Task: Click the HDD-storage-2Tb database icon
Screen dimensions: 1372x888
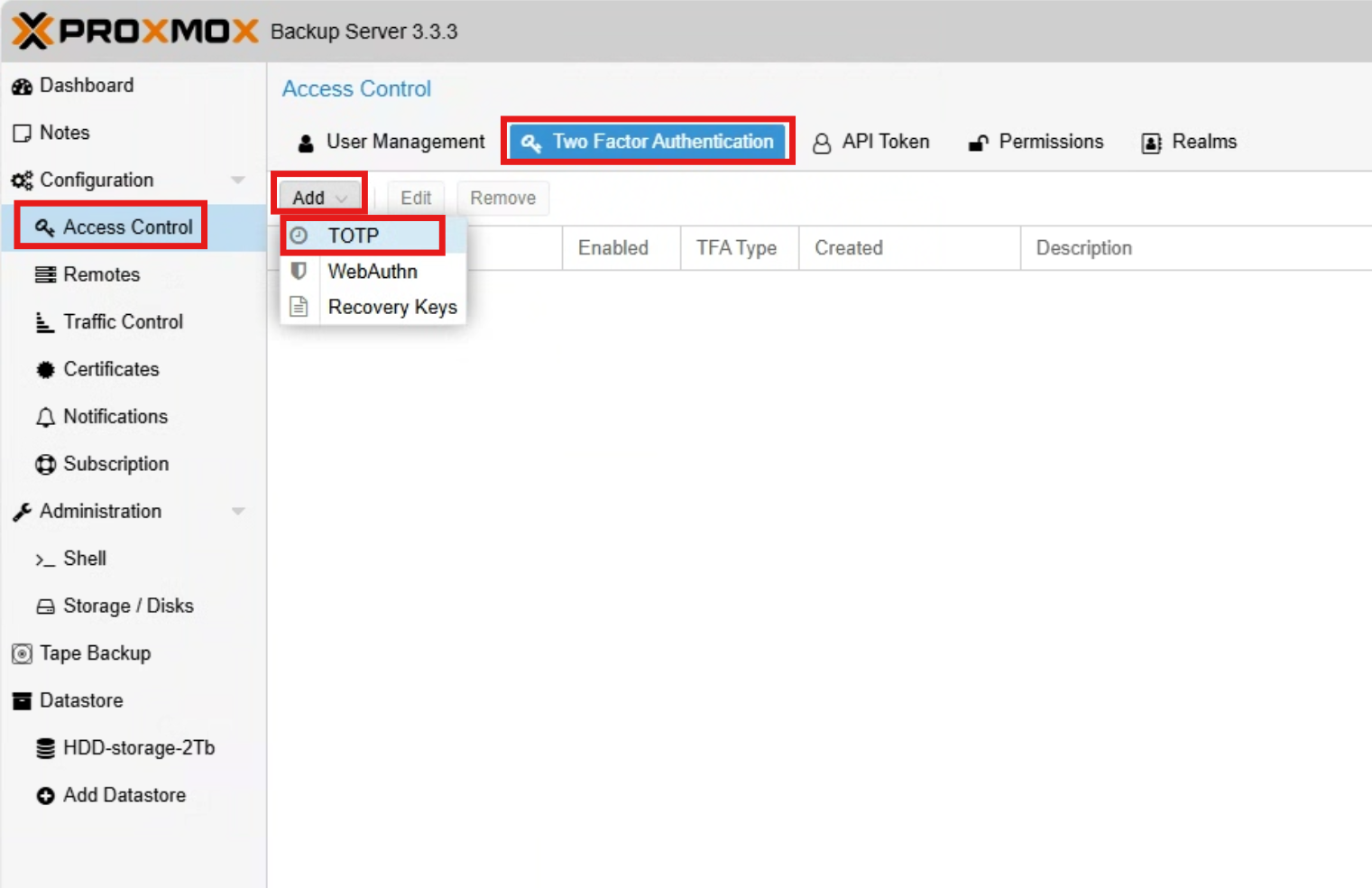Action: (45, 748)
